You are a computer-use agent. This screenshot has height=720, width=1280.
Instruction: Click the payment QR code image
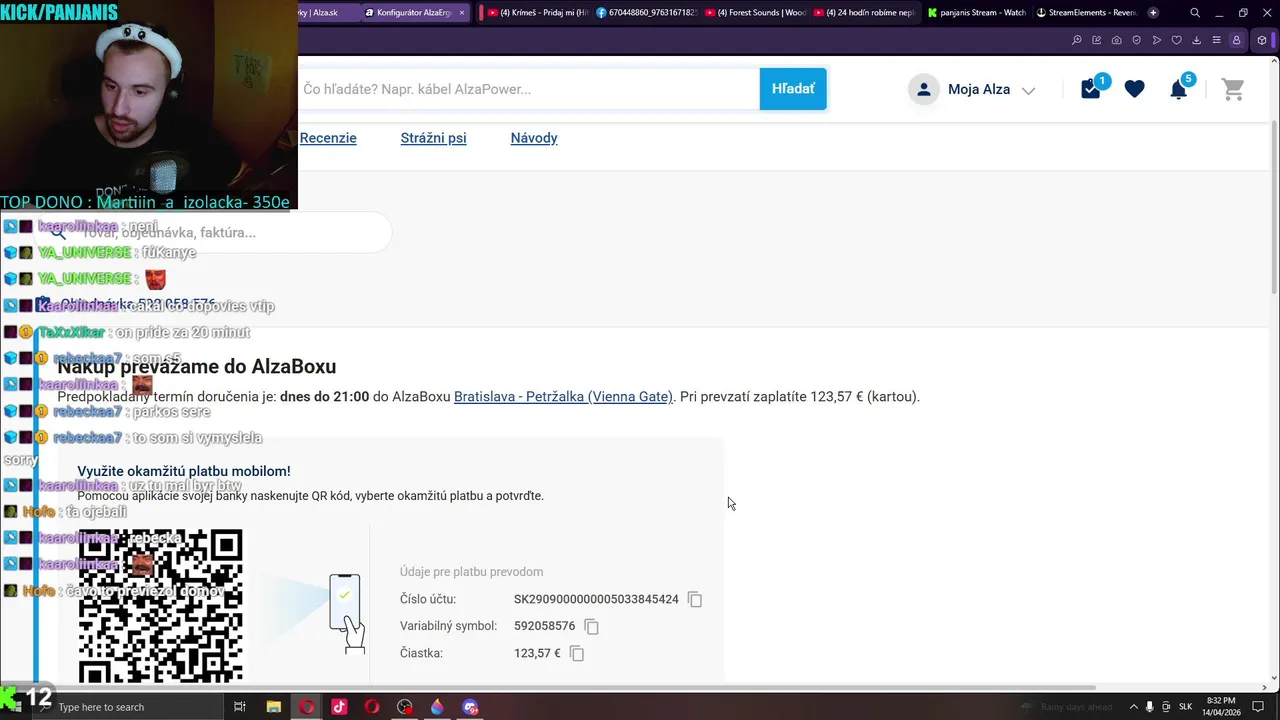(161, 605)
